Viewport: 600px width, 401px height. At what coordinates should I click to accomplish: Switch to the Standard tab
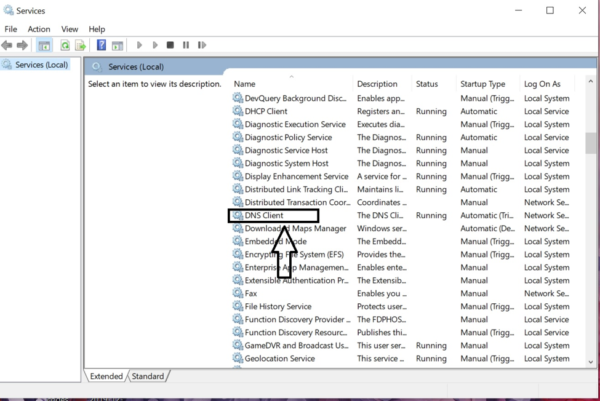pyautogui.click(x=148, y=376)
